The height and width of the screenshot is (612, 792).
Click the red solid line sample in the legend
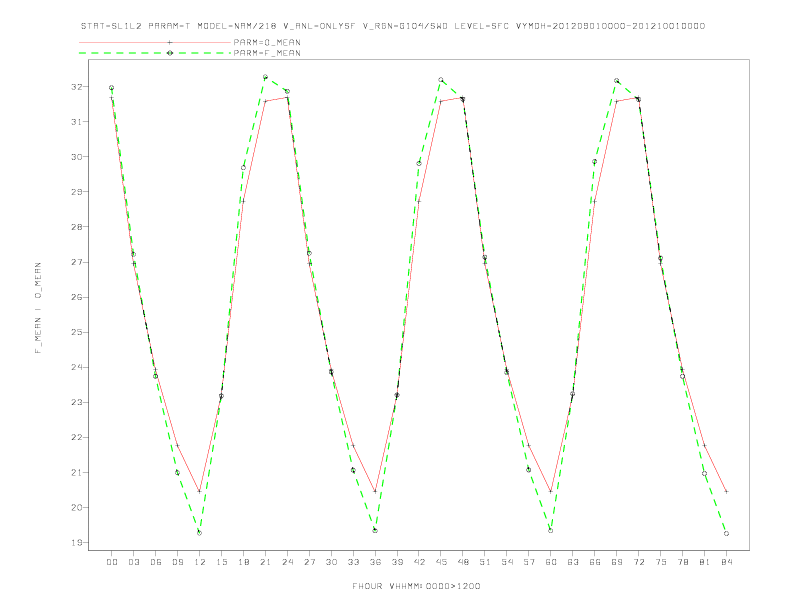155,42
